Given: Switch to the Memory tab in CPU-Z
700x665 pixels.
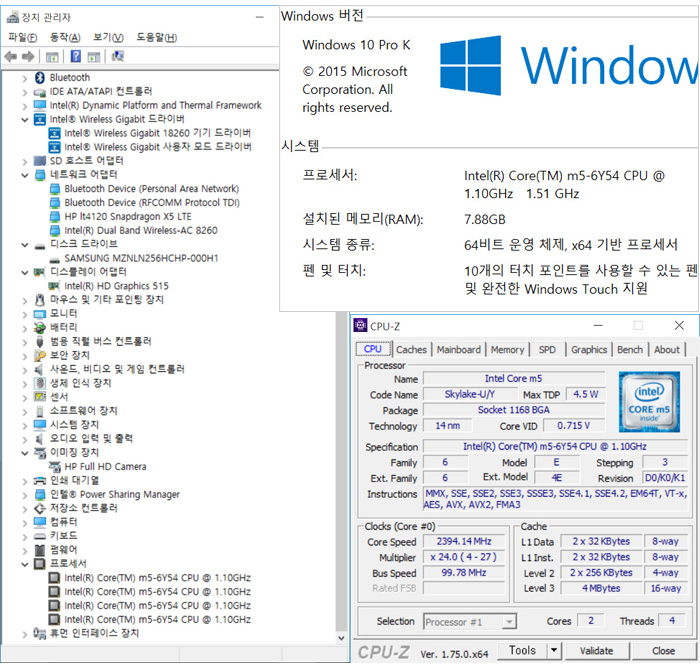Looking at the screenshot, I should tap(507, 349).
